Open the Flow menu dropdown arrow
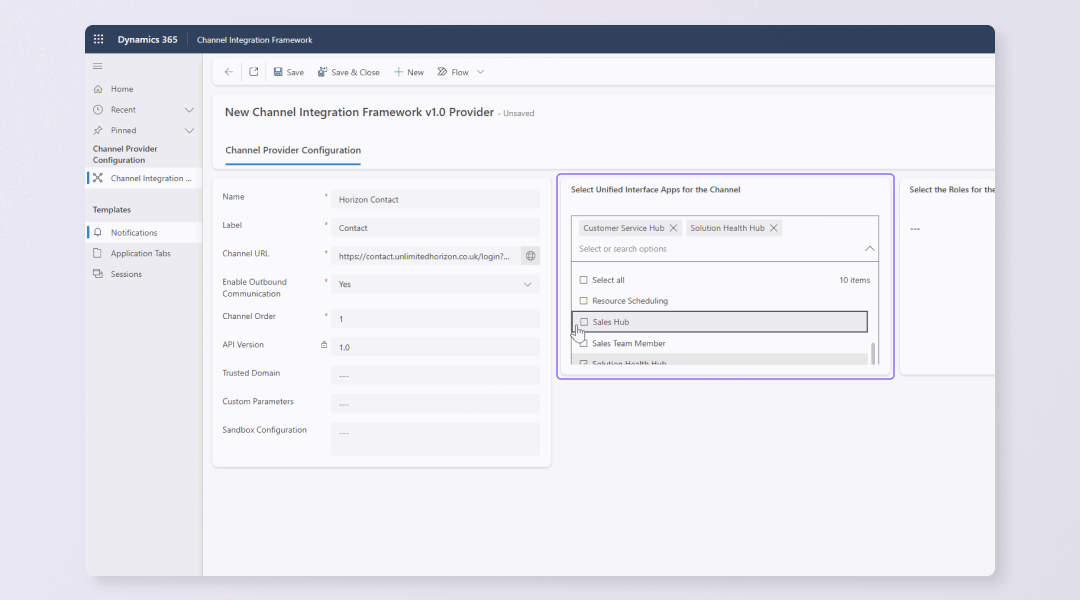This screenshot has width=1080, height=600. (x=480, y=72)
